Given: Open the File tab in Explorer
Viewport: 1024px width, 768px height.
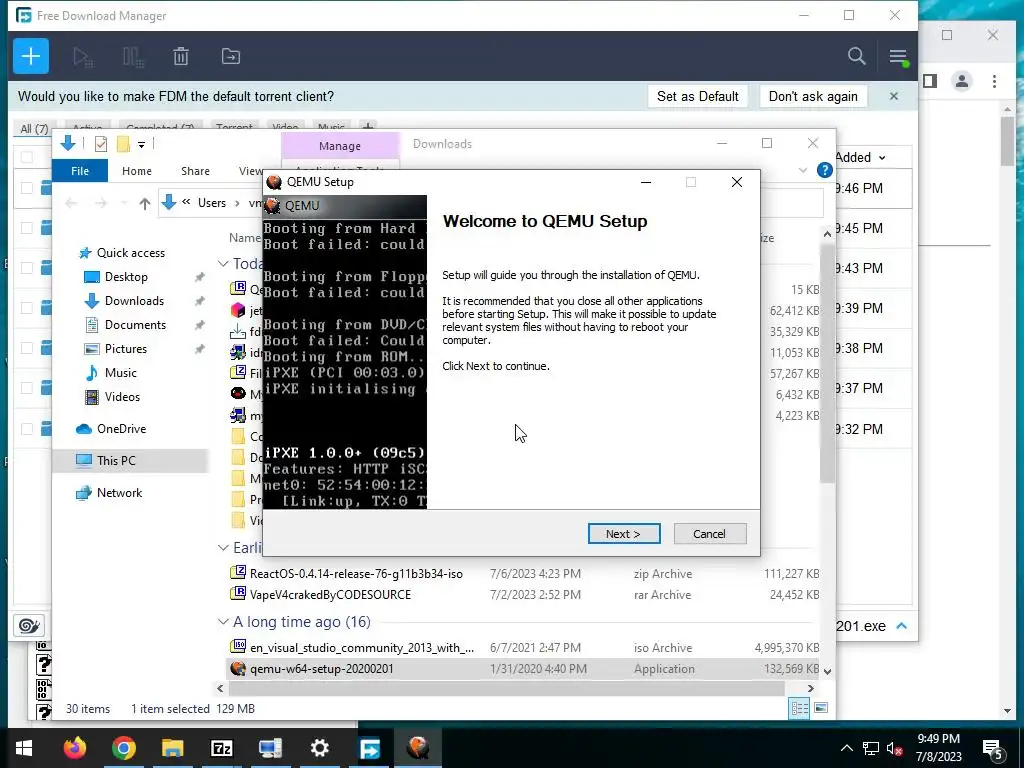Looking at the screenshot, I should [80, 171].
